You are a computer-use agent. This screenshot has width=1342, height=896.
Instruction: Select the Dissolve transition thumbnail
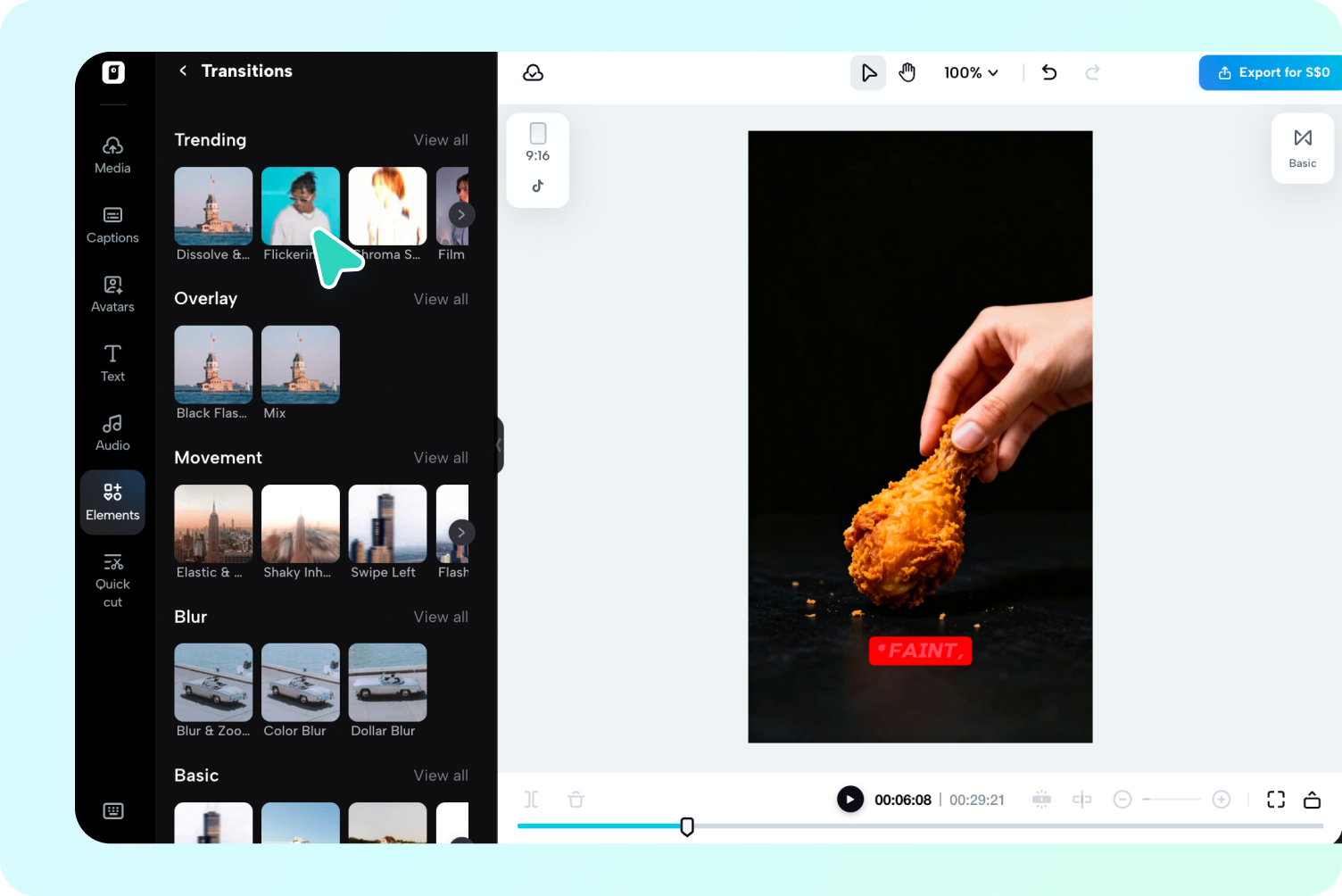213,206
